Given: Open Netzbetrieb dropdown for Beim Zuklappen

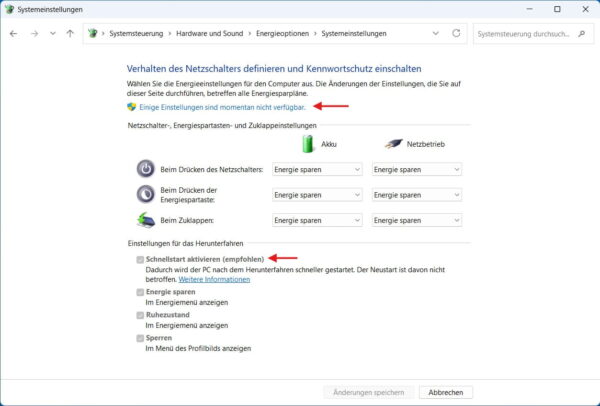Looking at the screenshot, I should coord(417,220).
